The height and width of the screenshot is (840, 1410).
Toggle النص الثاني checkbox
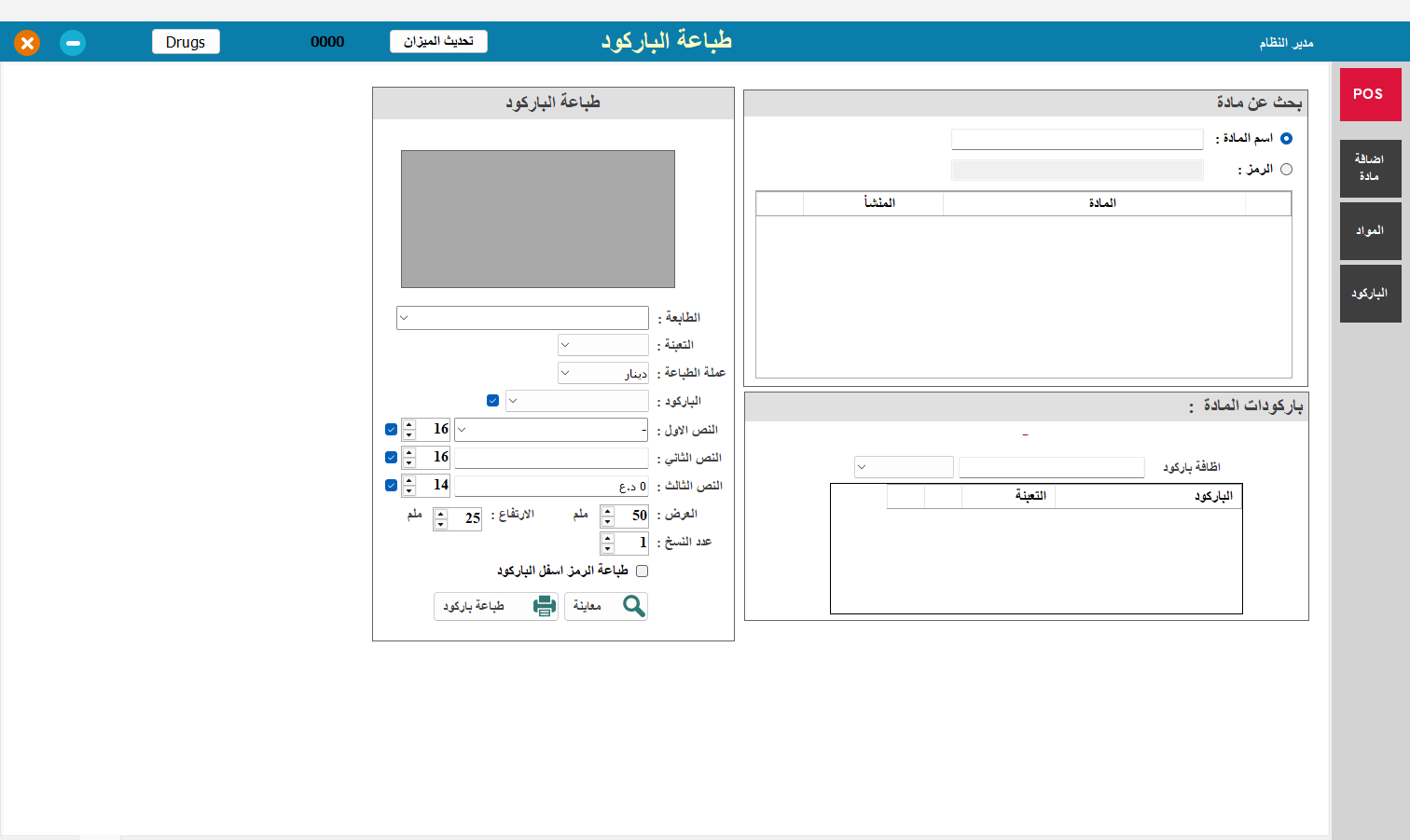pos(391,458)
